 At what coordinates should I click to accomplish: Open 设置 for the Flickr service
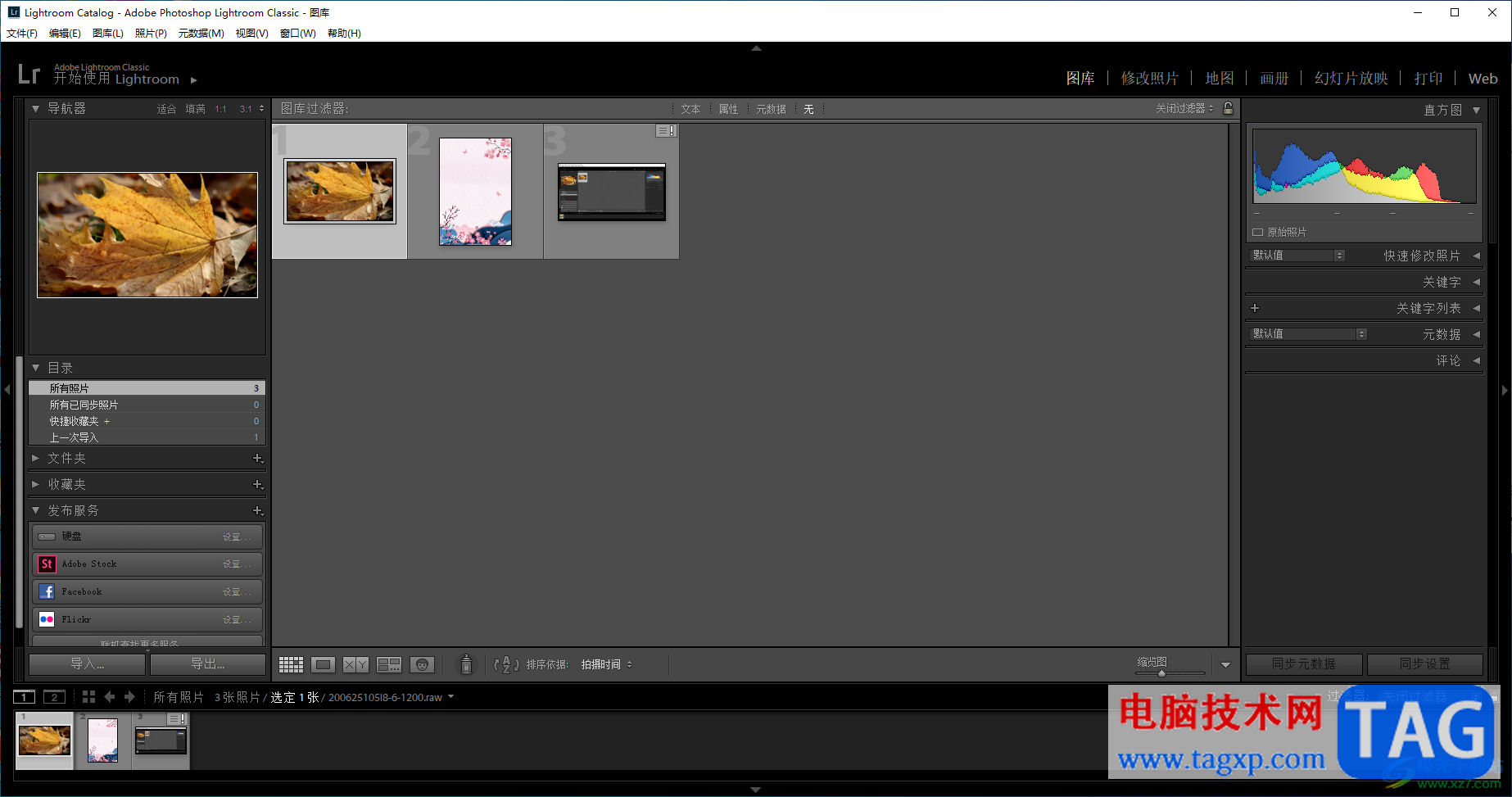click(236, 620)
